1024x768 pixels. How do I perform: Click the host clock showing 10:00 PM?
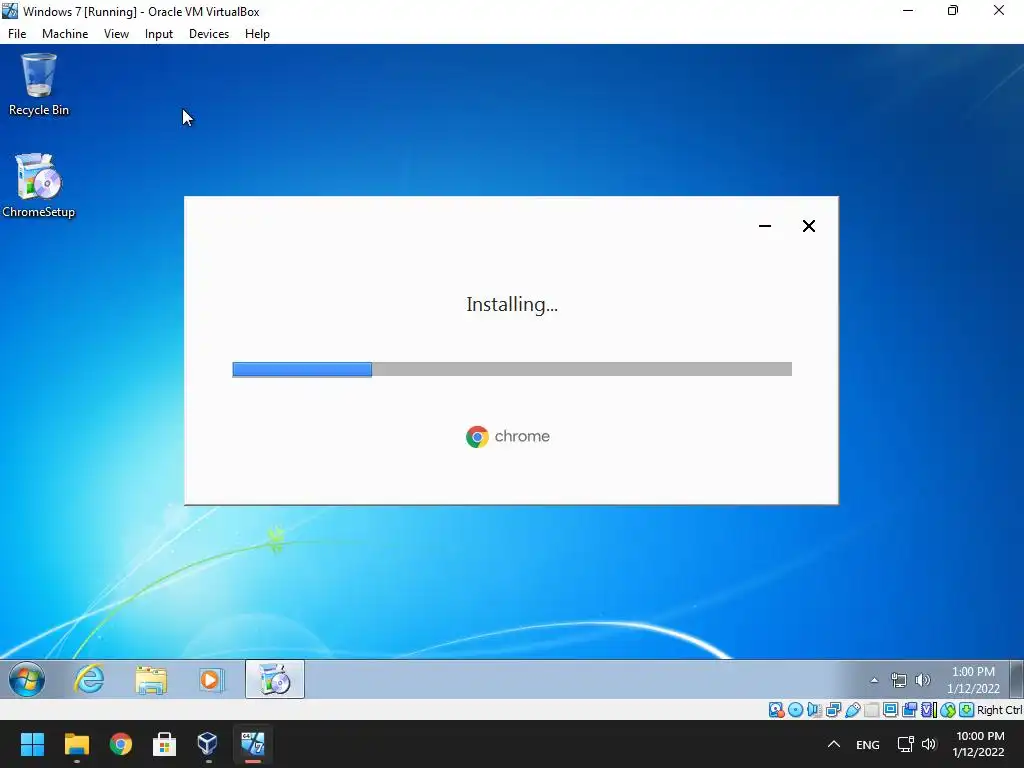(x=978, y=744)
